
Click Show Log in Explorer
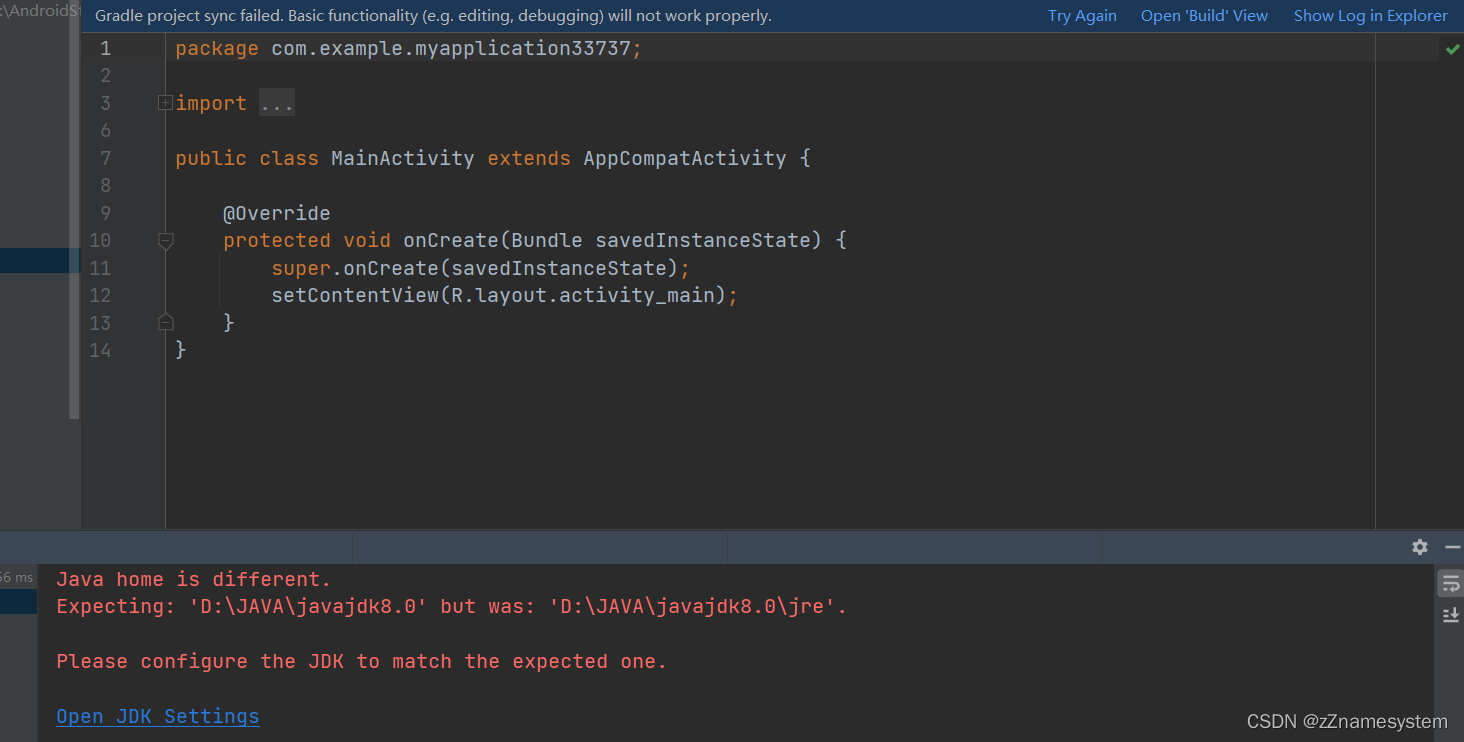pos(1370,16)
